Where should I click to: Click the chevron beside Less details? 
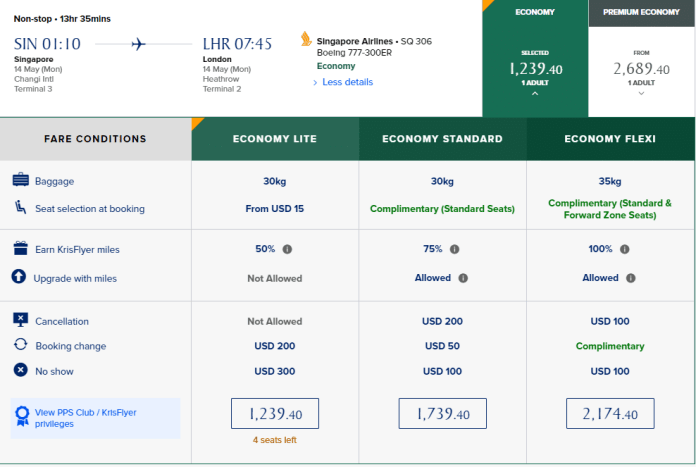tap(315, 83)
